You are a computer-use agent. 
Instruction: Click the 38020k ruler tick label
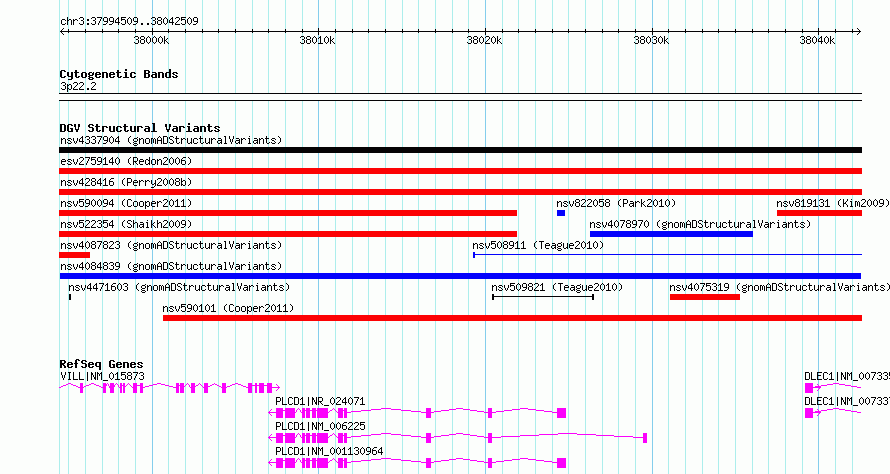tap(484, 40)
